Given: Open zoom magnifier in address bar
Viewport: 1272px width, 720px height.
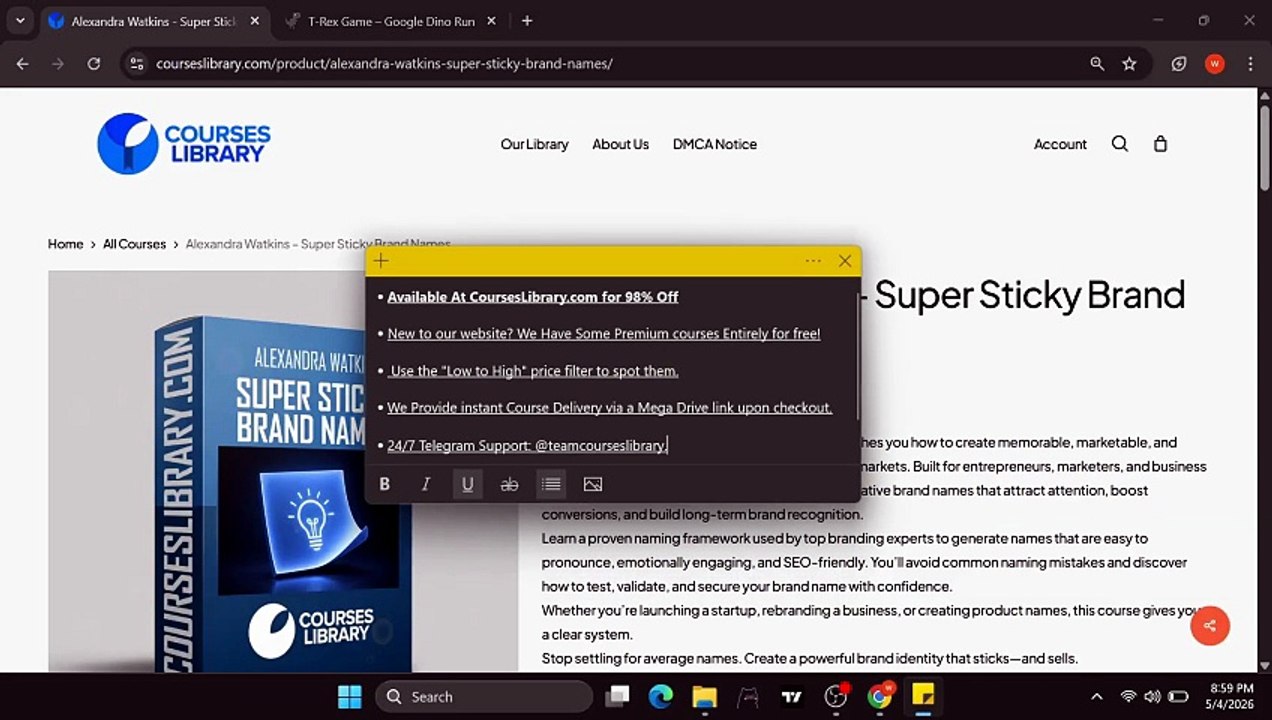Looking at the screenshot, I should (1097, 63).
